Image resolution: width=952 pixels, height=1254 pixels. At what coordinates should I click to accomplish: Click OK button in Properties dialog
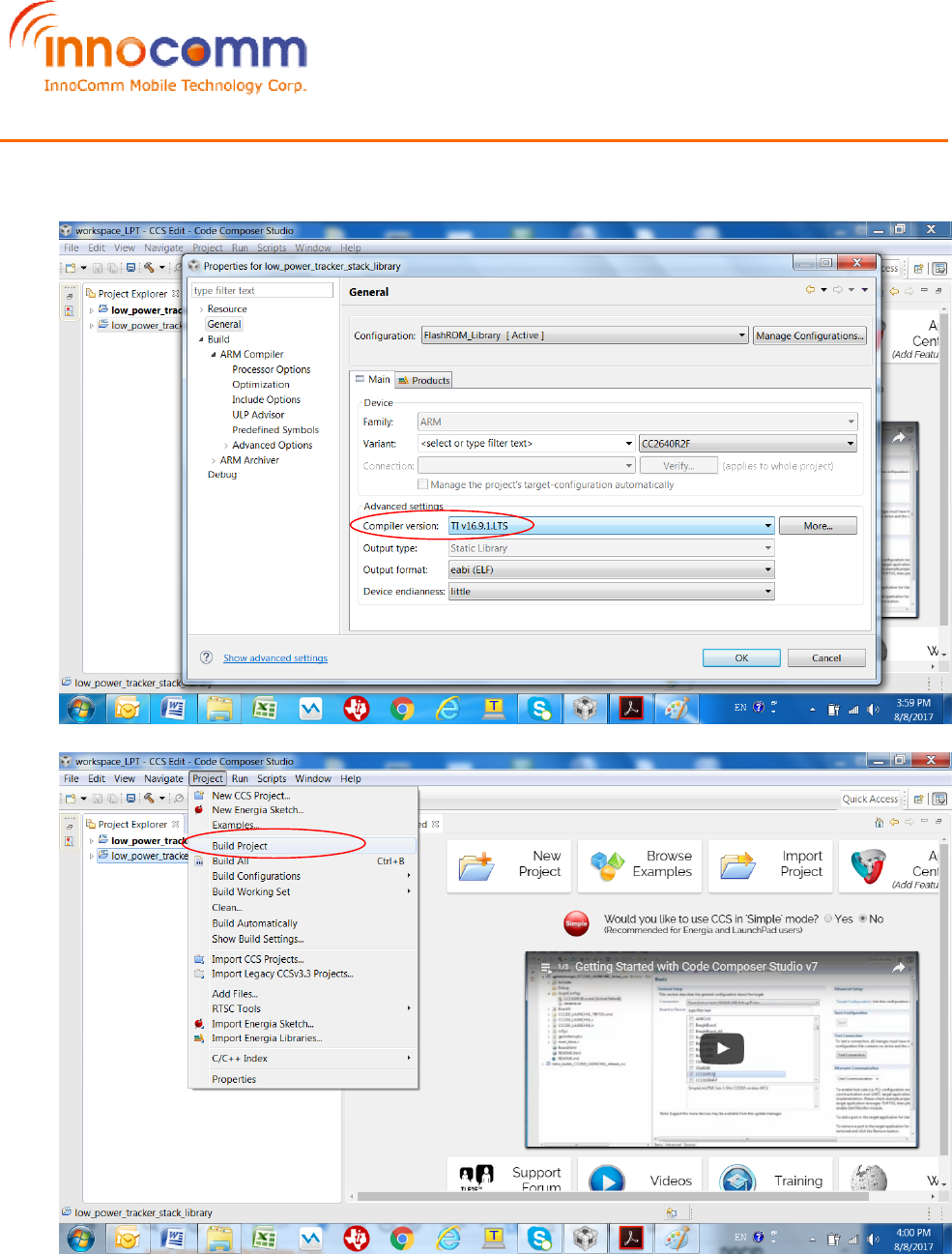point(741,657)
